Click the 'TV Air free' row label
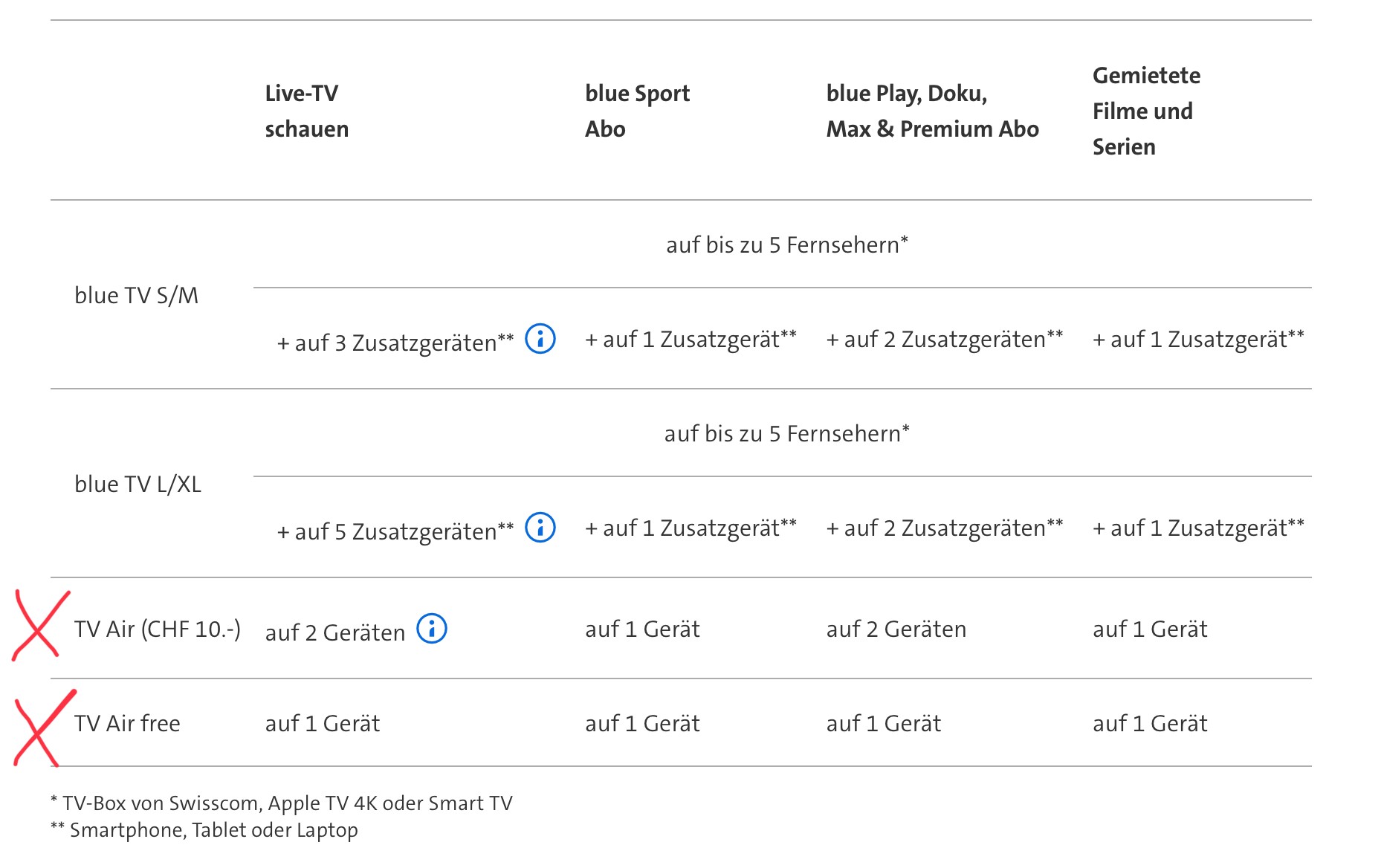The image size is (1384, 868). 127,723
